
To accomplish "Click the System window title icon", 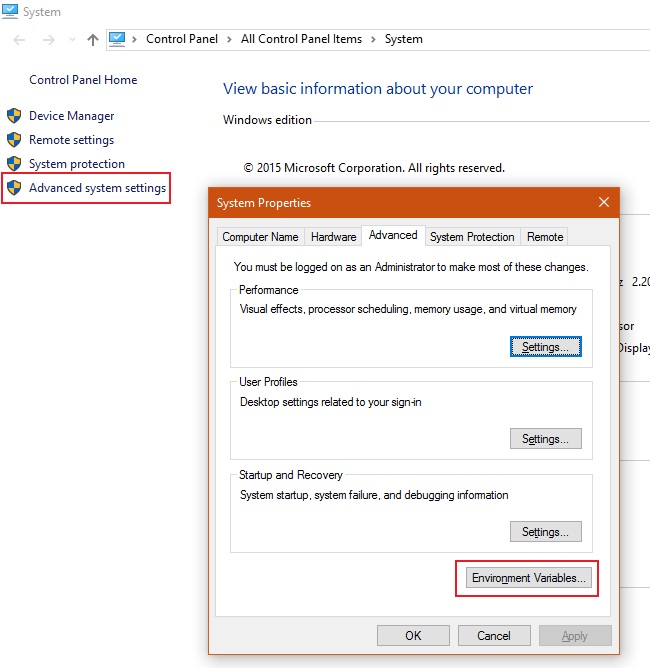I will tap(10, 12).
